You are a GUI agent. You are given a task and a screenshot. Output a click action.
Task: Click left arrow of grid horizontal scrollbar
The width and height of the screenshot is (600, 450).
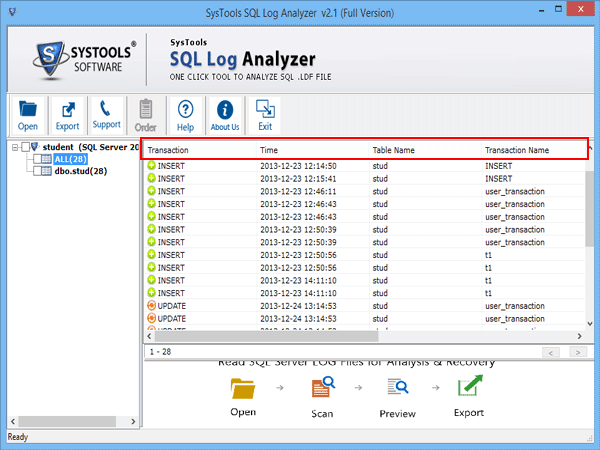[149, 336]
